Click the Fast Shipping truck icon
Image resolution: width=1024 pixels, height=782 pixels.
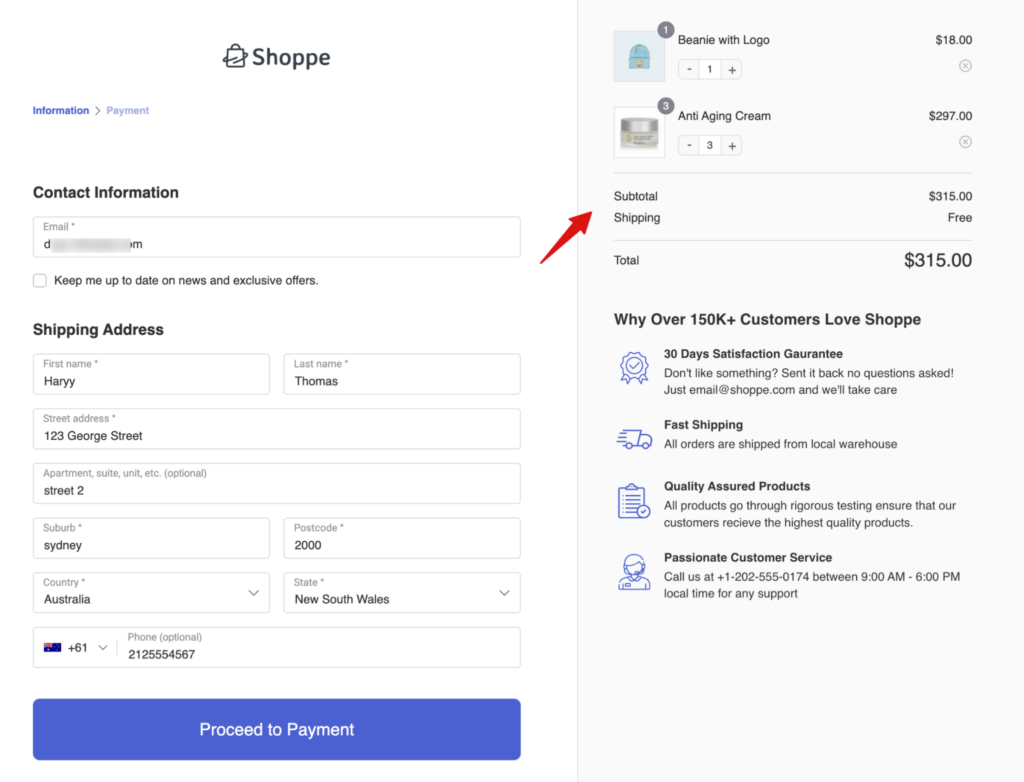pos(634,438)
